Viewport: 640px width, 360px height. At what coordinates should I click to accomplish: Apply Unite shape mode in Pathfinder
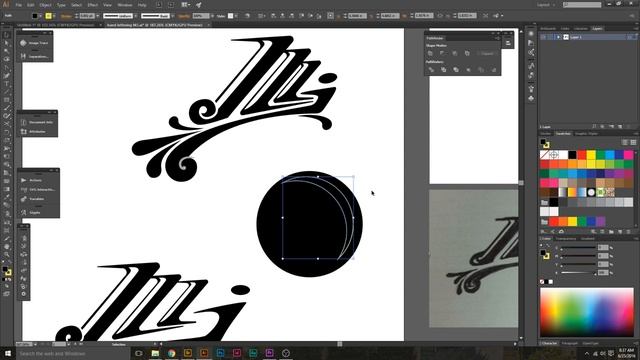430,53
